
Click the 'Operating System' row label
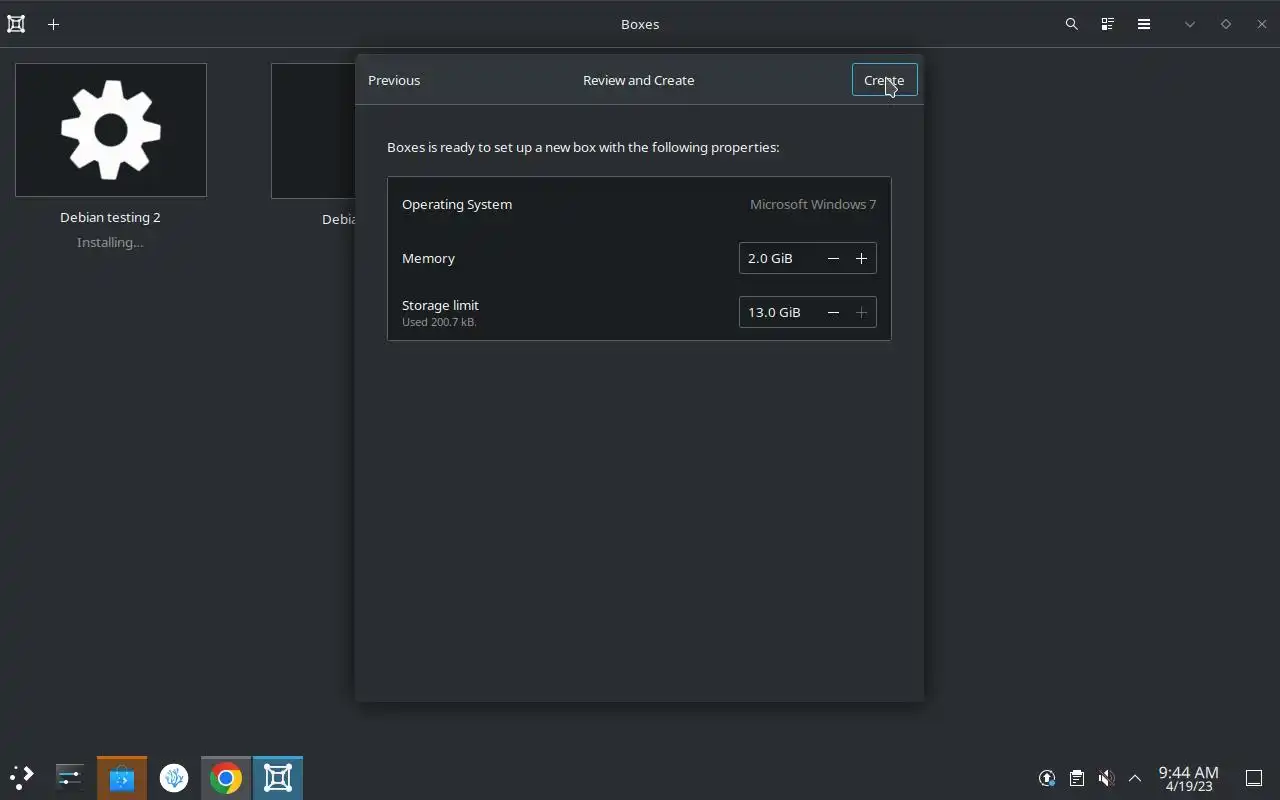click(x=457, y=204)
